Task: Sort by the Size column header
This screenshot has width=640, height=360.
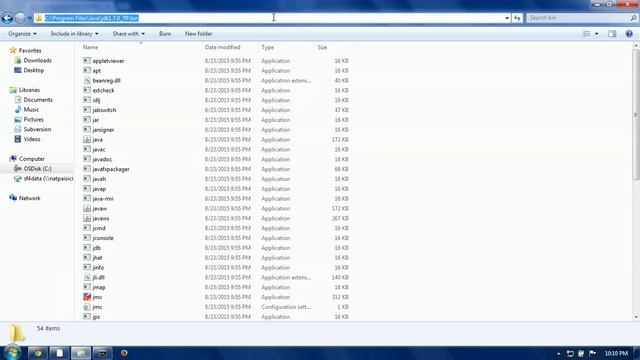Action: coord(322,47)
